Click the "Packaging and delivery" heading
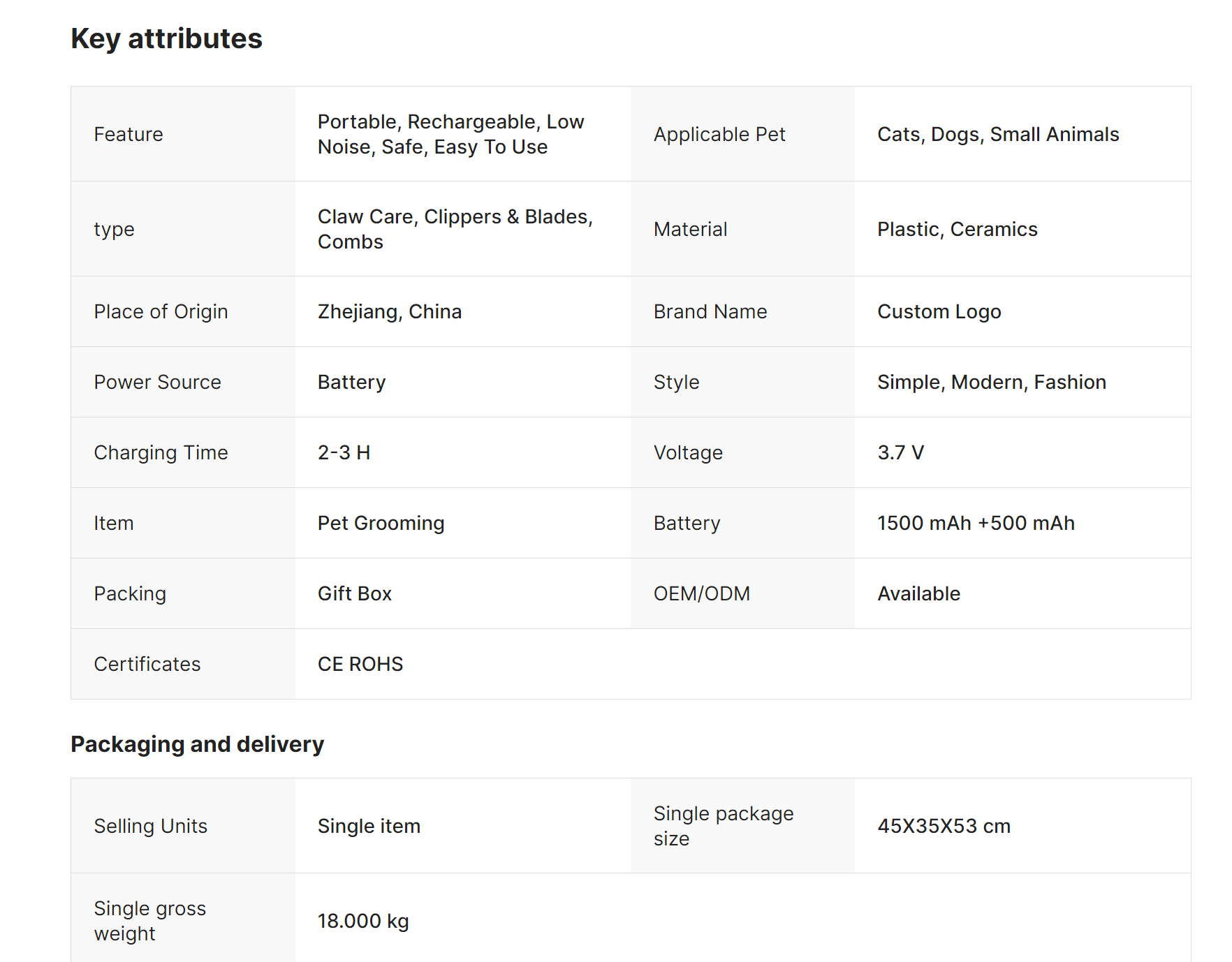Screen dimensions: 1232x962 tap(197, 744)
